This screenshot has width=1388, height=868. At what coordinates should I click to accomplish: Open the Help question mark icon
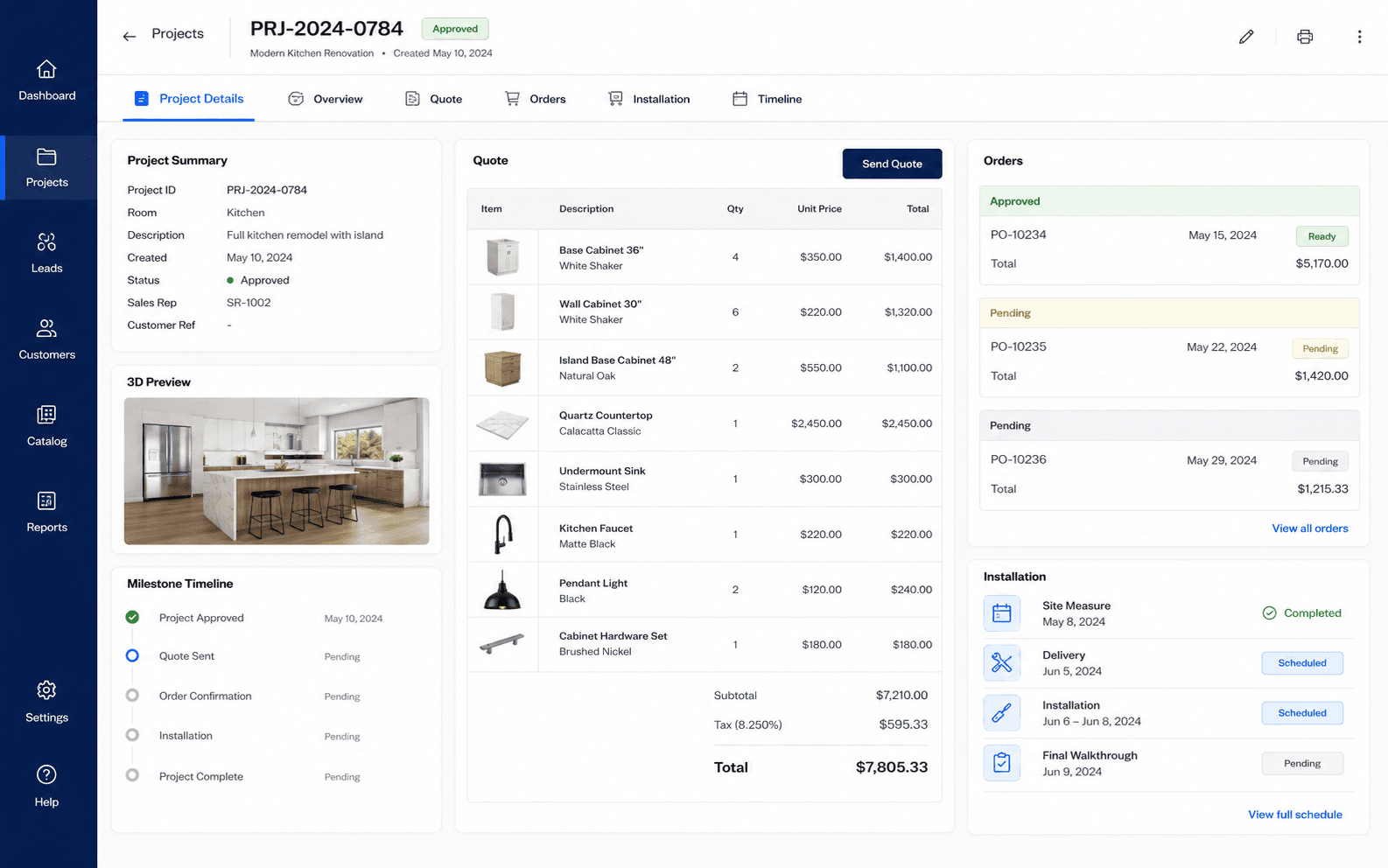(46, 774)
